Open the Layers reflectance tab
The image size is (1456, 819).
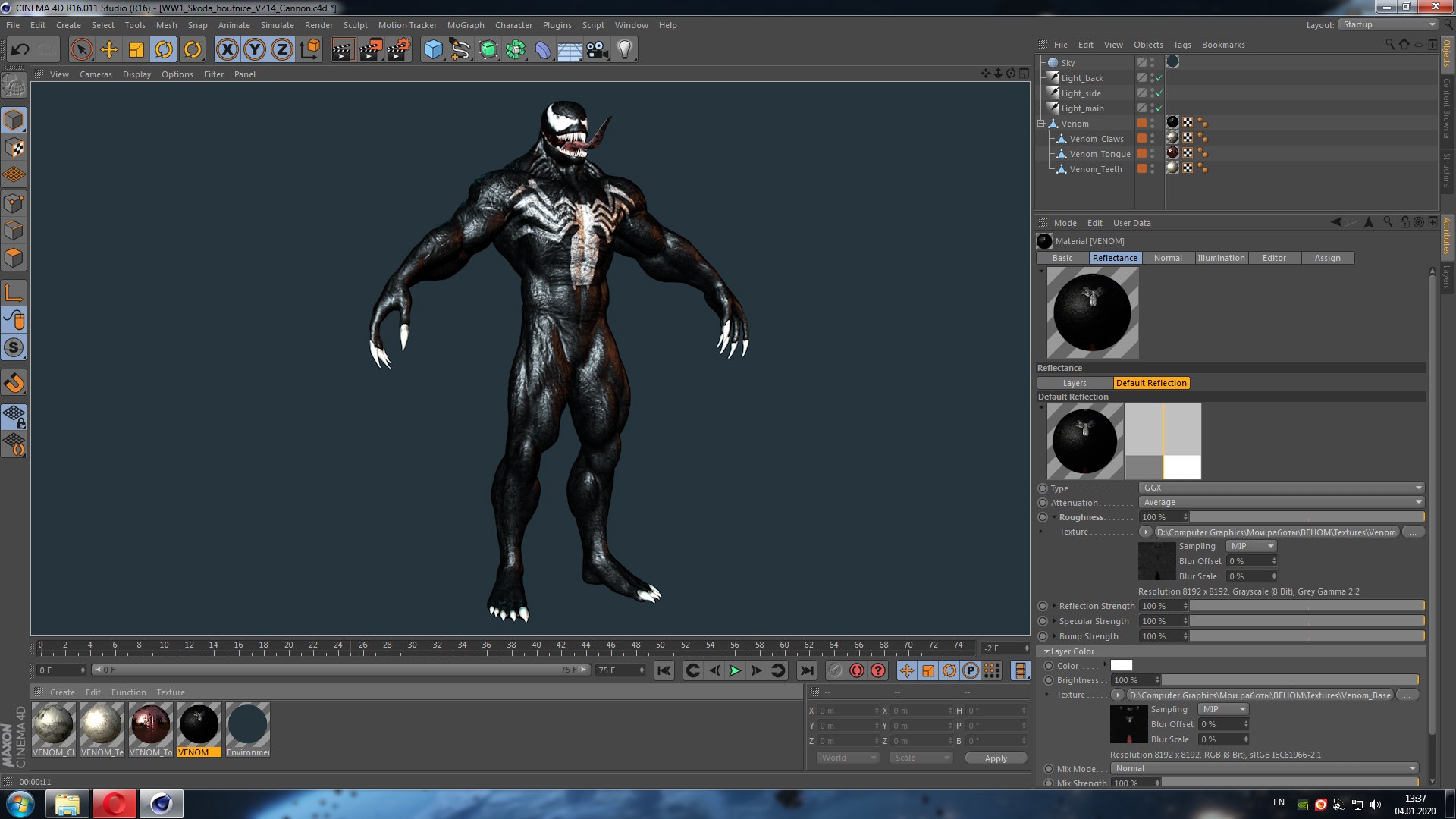pos(1075,383)
